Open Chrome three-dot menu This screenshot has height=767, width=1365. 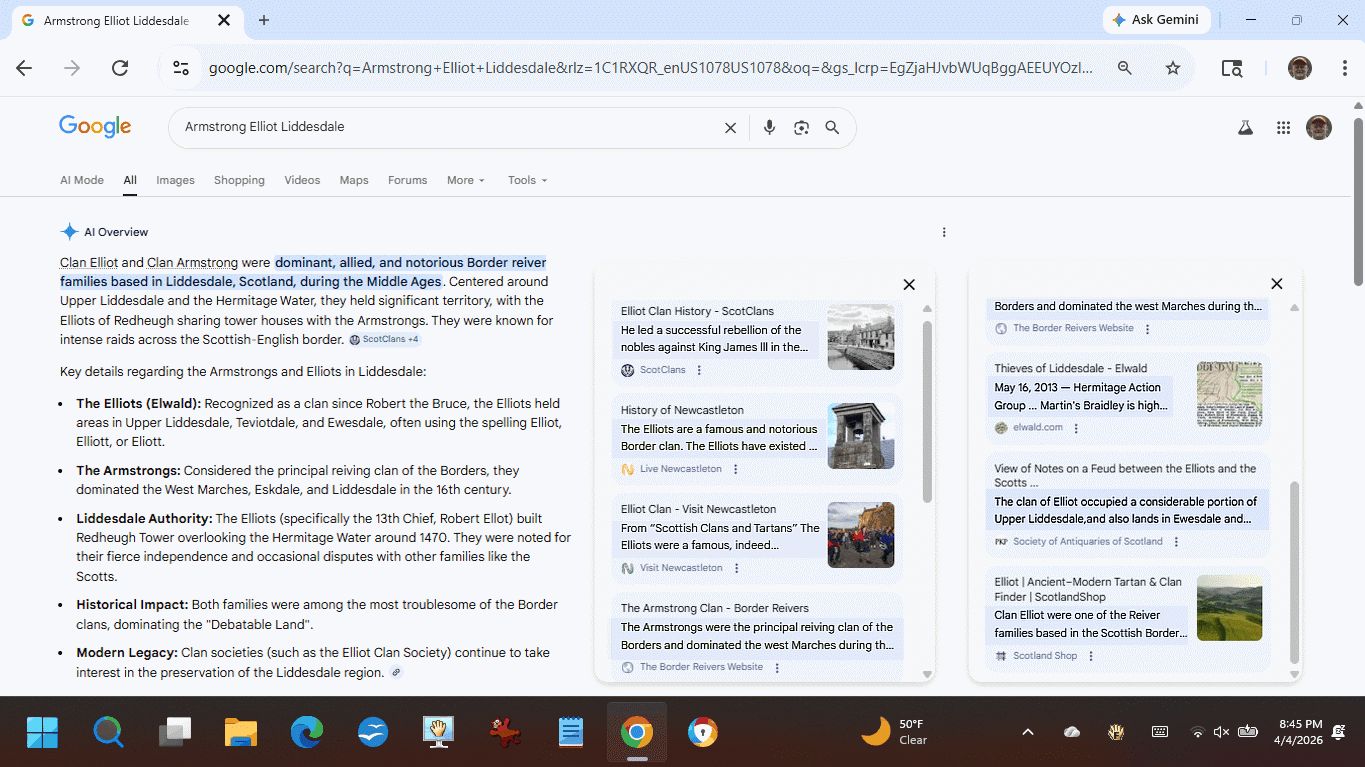point(1344,68)
